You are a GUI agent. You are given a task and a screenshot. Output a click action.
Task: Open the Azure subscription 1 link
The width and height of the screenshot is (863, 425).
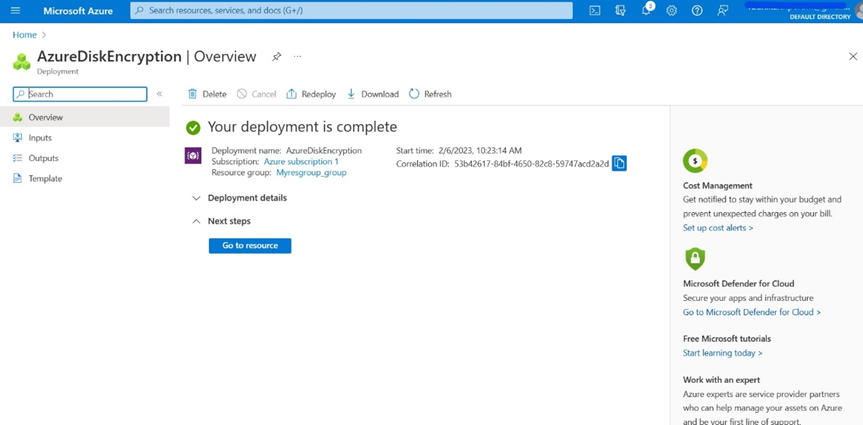pos(301,162)
